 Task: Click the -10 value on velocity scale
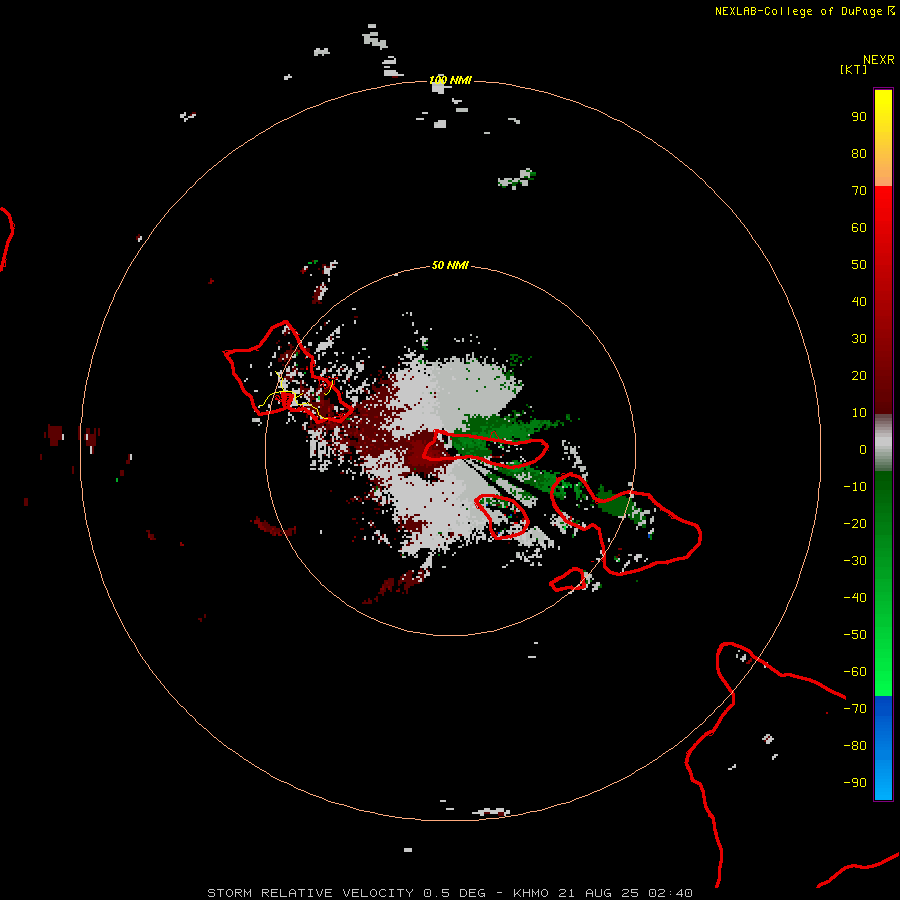click(855, 487)
